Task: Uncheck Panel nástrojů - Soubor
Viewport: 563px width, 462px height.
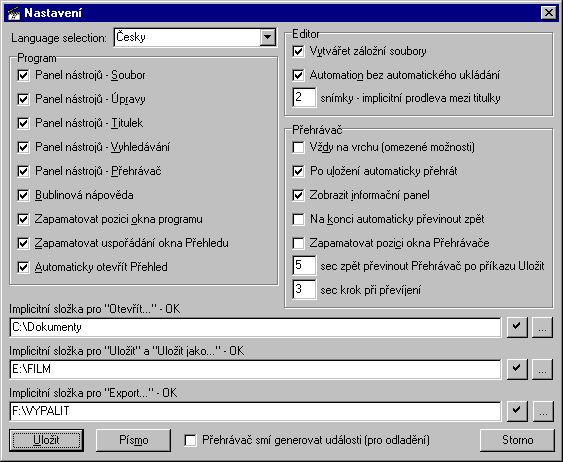Action: 23,75
